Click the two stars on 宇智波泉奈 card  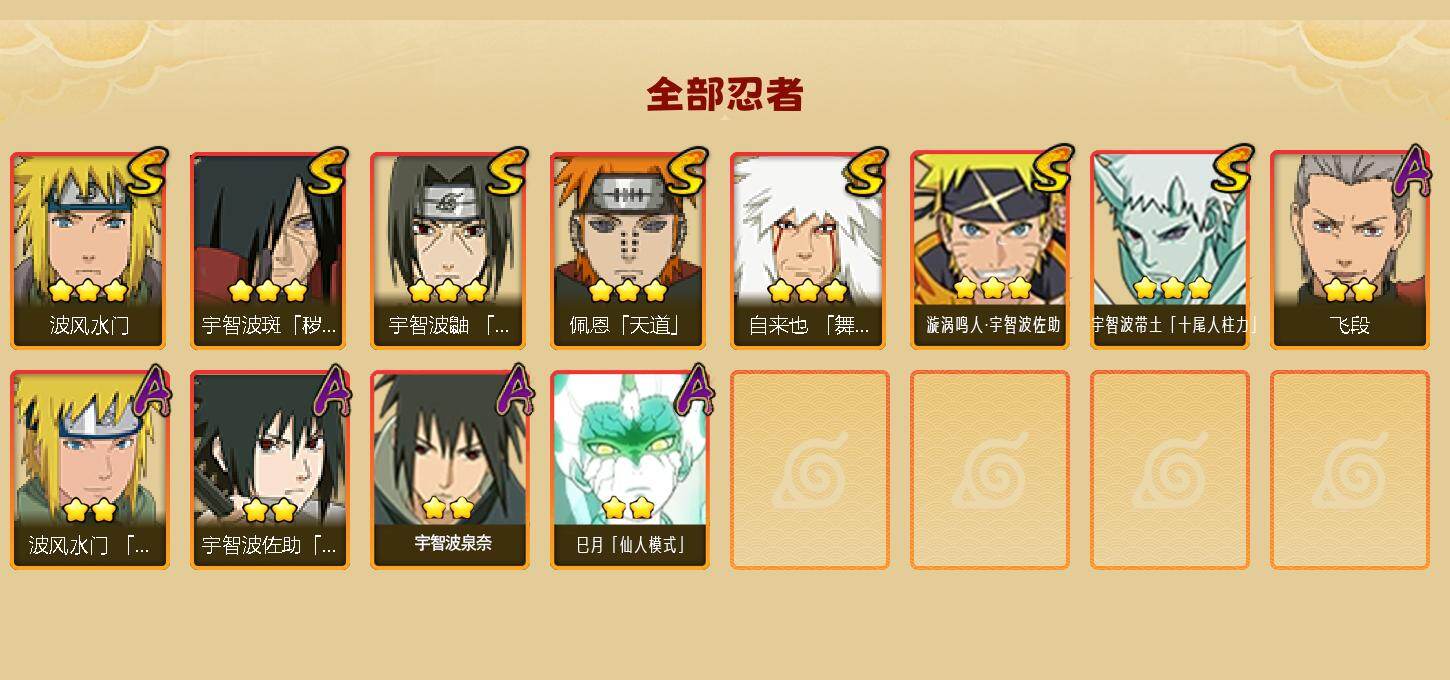click(448, 508)
